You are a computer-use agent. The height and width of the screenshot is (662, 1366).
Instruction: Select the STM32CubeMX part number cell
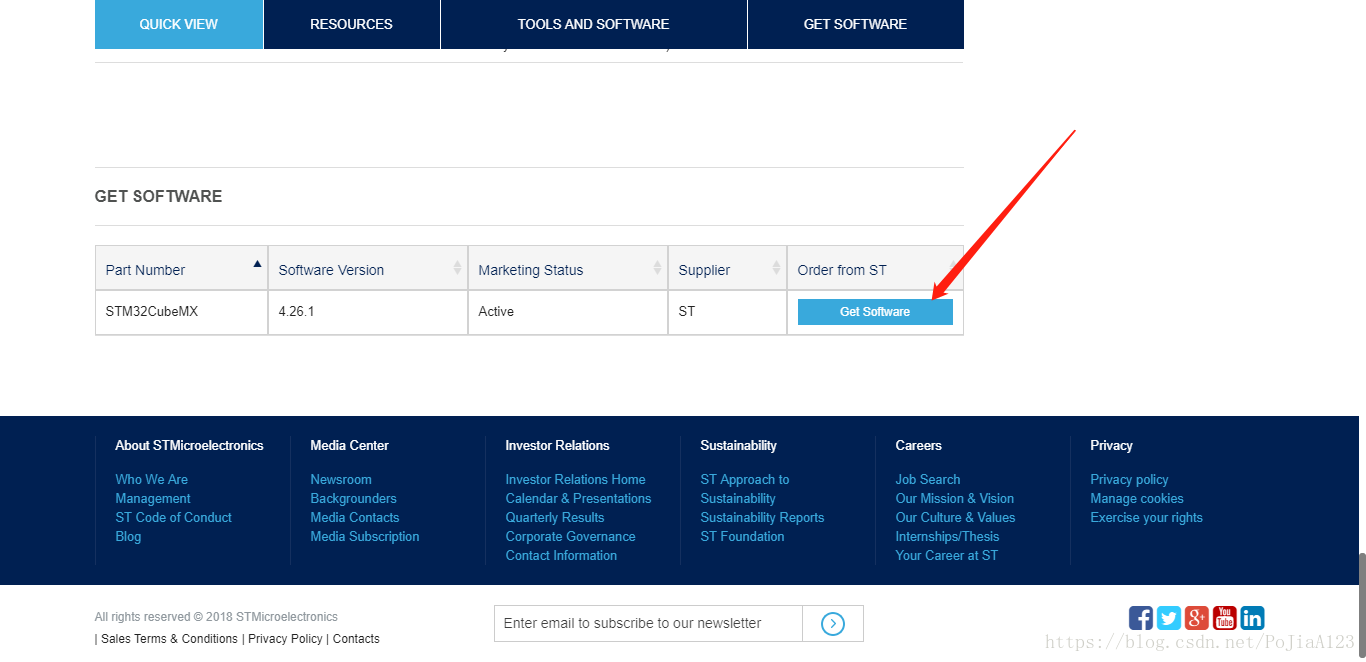[x=182, y=313]
